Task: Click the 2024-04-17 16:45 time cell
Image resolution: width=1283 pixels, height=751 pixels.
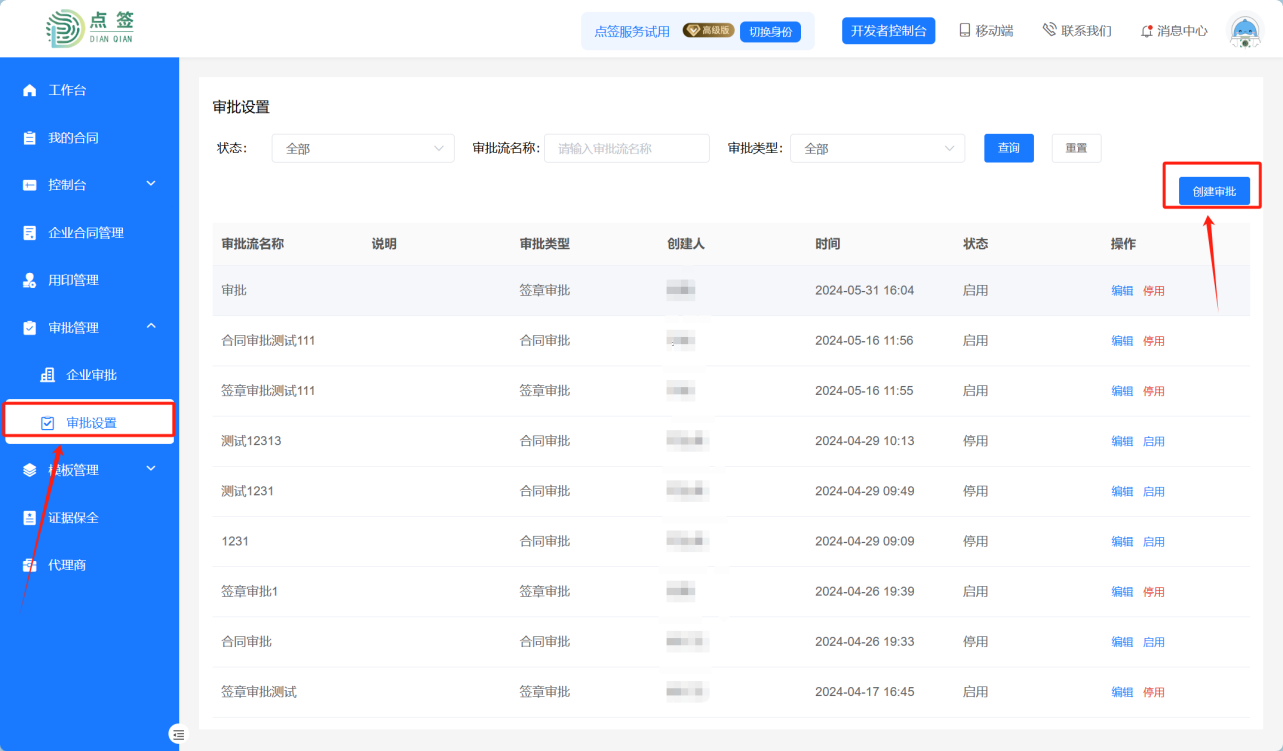Action: (x=864, y=692)
